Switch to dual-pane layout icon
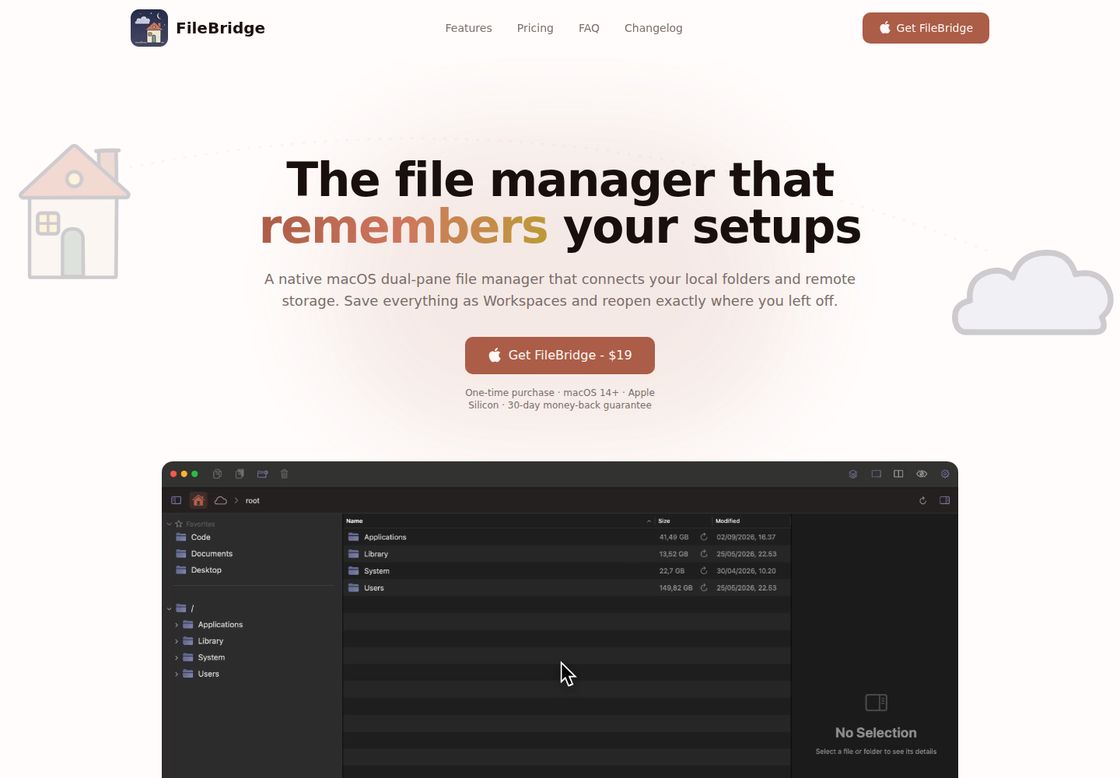Viewport: 1120px width, 778px height. pyautogui.click(x=899, y=474)
